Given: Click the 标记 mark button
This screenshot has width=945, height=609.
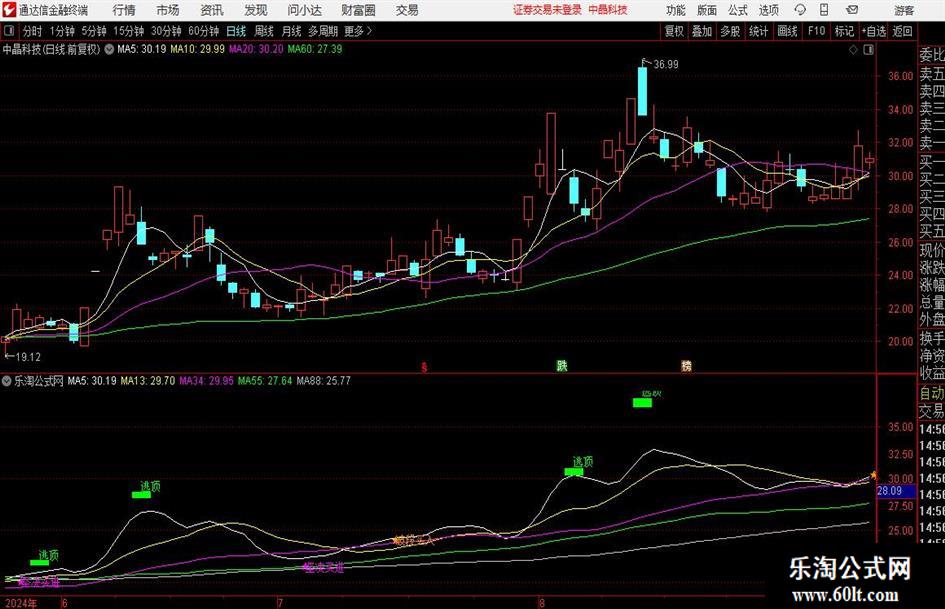Looking at the screenshot, I should coord(844,31).
